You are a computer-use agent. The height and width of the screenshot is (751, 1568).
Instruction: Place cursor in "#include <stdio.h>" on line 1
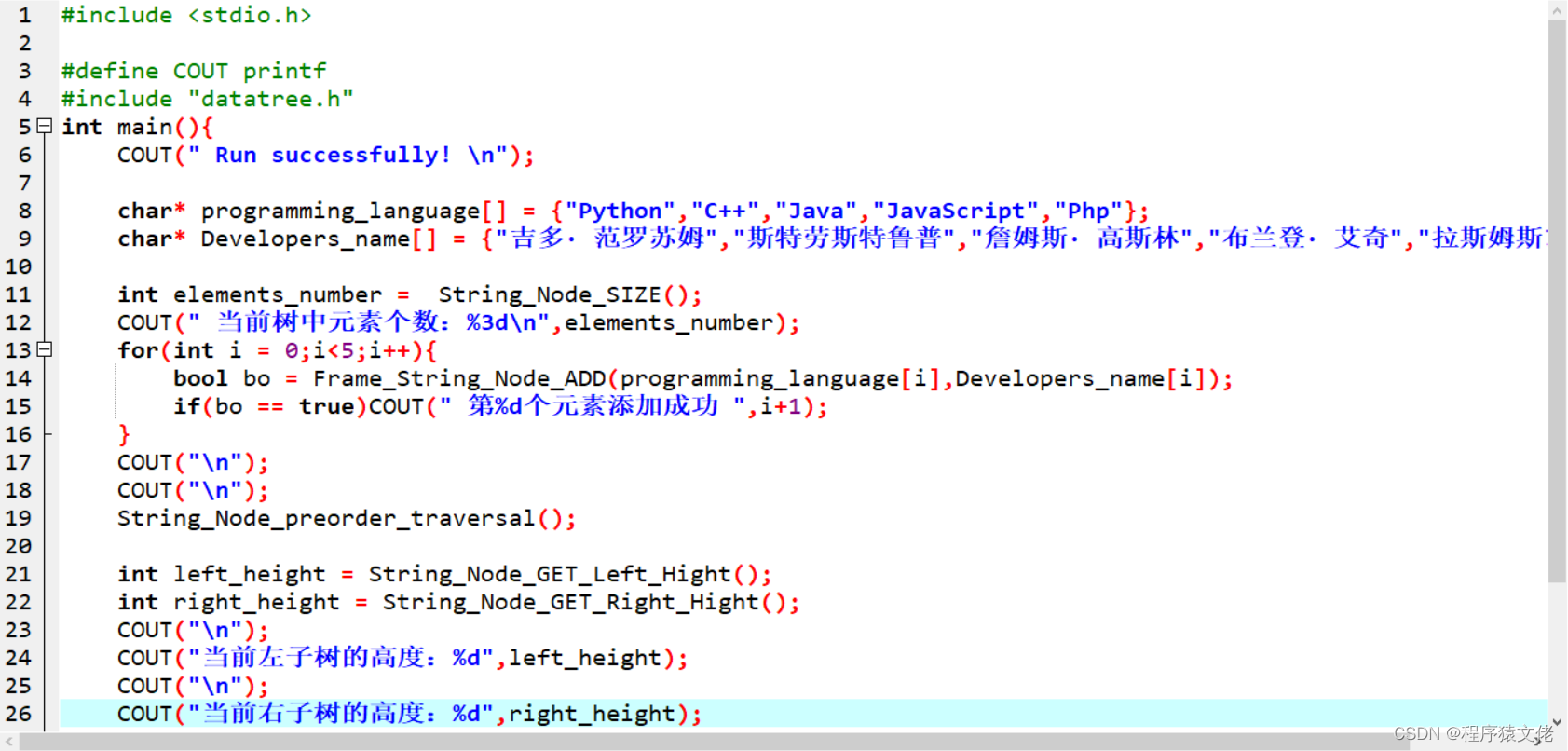(x=186, y=16)
